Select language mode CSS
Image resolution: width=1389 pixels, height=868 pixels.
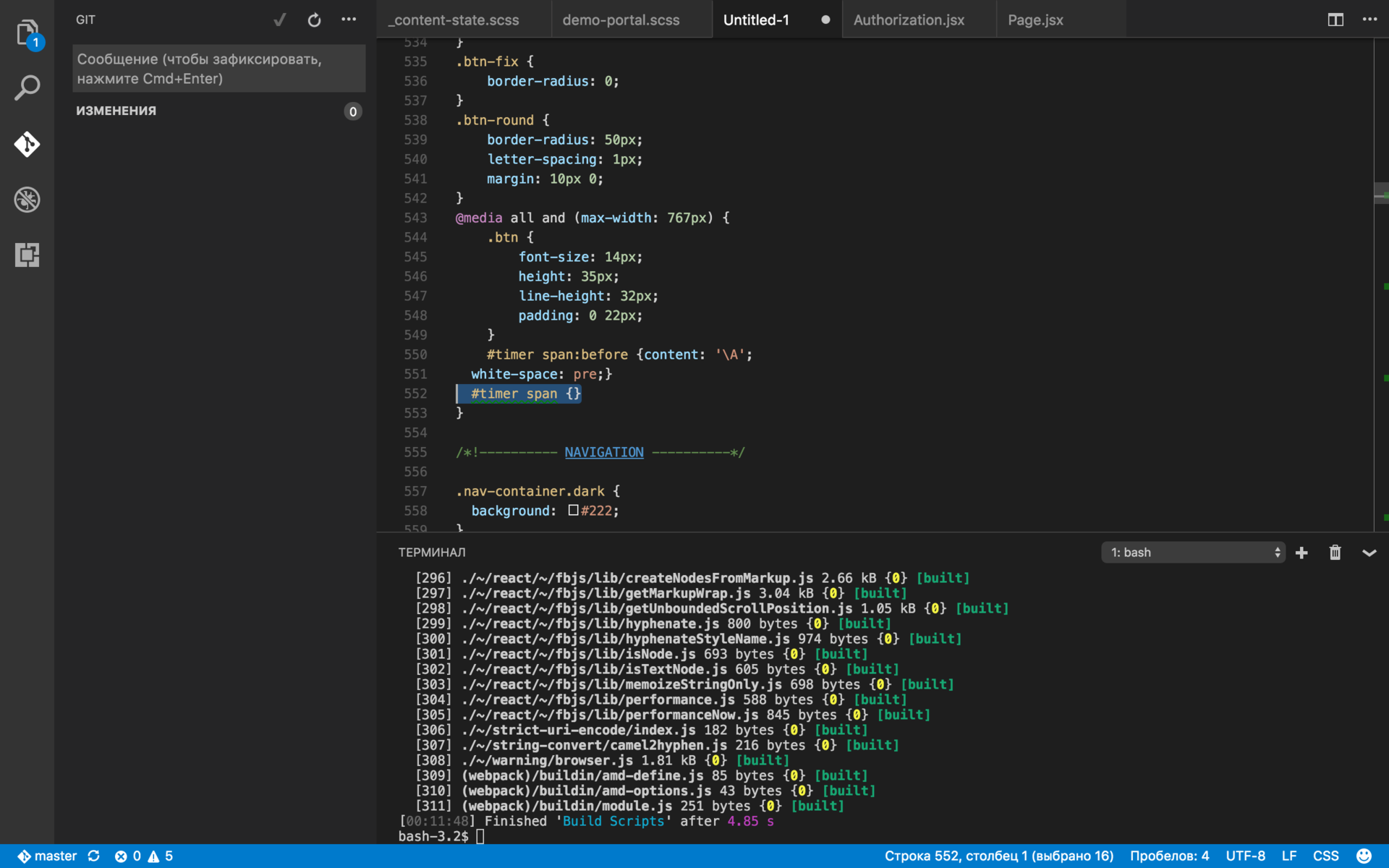[x=1325, y=856]
